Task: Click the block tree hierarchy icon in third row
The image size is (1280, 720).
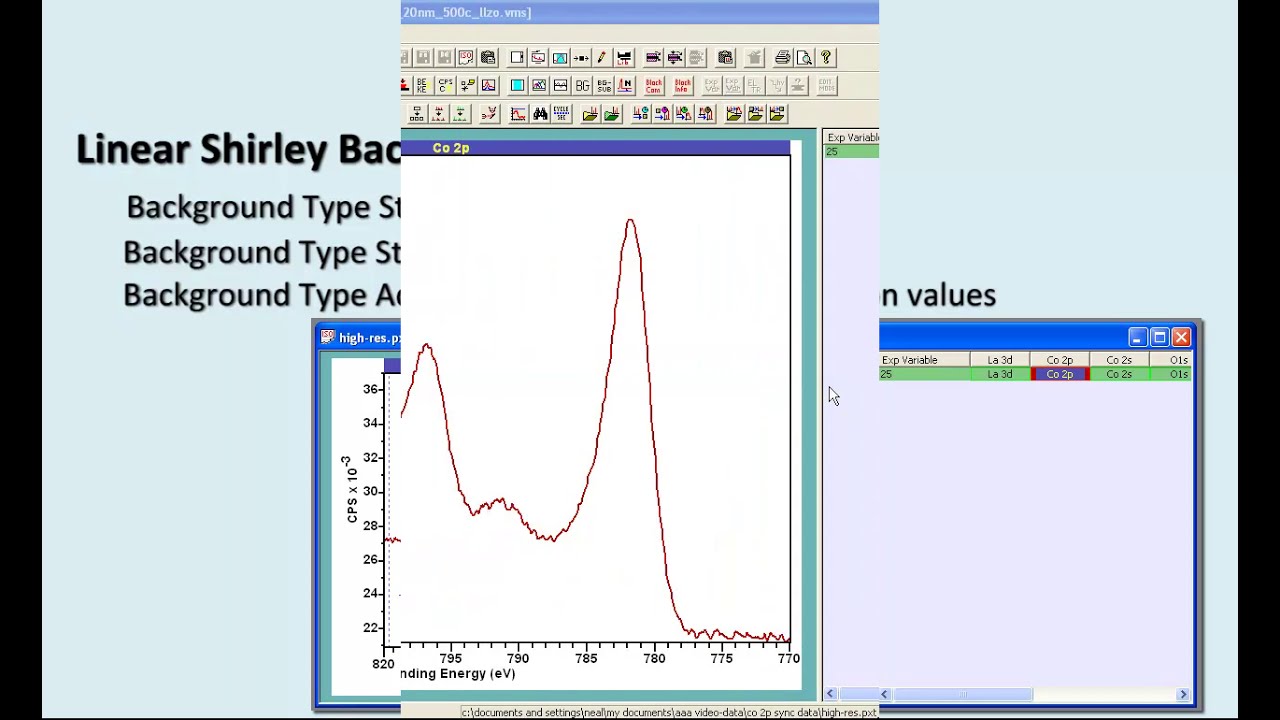Action: [x=417, y=113]
